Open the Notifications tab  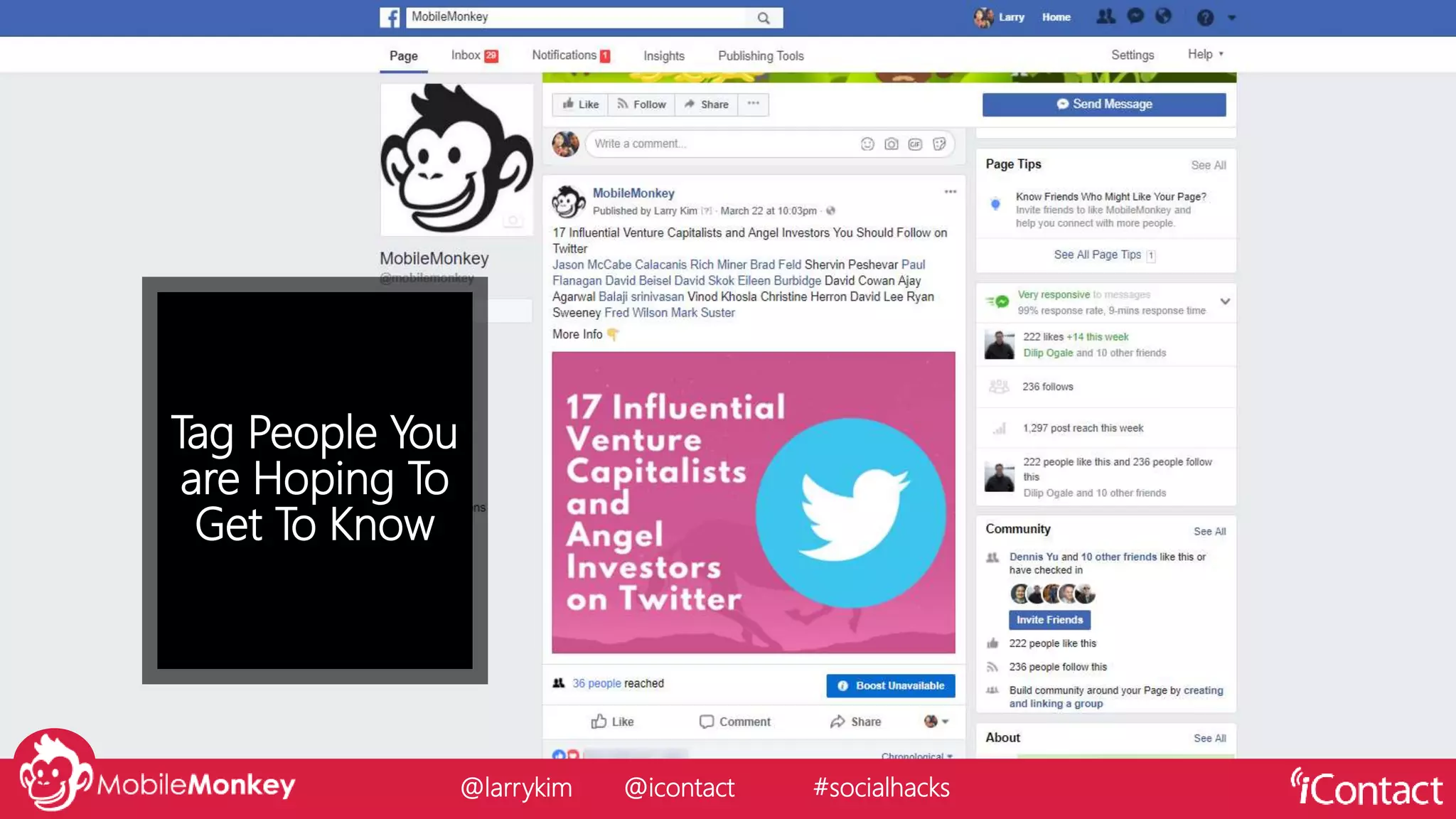tap(571, 55)
